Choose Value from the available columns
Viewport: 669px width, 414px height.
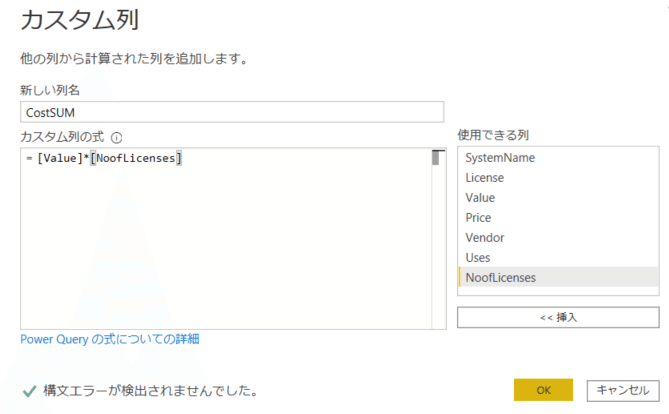(x=480, y=198)
